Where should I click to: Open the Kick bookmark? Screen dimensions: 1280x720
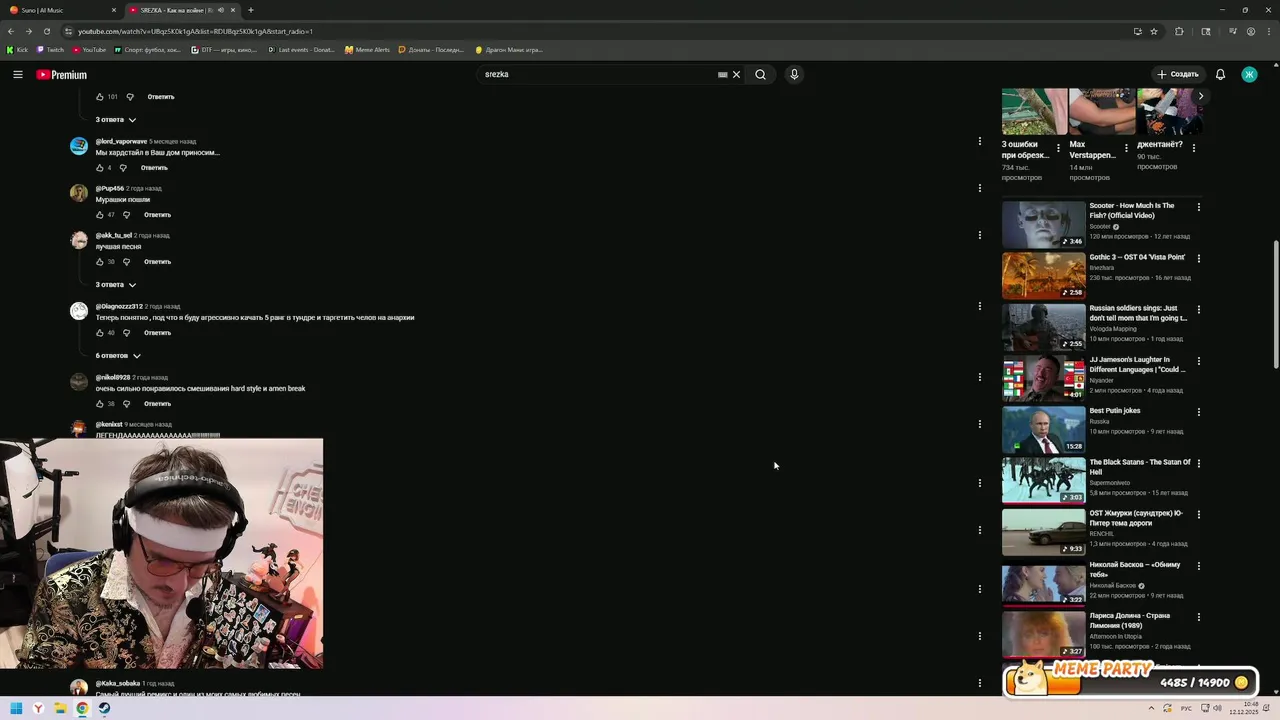[x=17, y=49]
